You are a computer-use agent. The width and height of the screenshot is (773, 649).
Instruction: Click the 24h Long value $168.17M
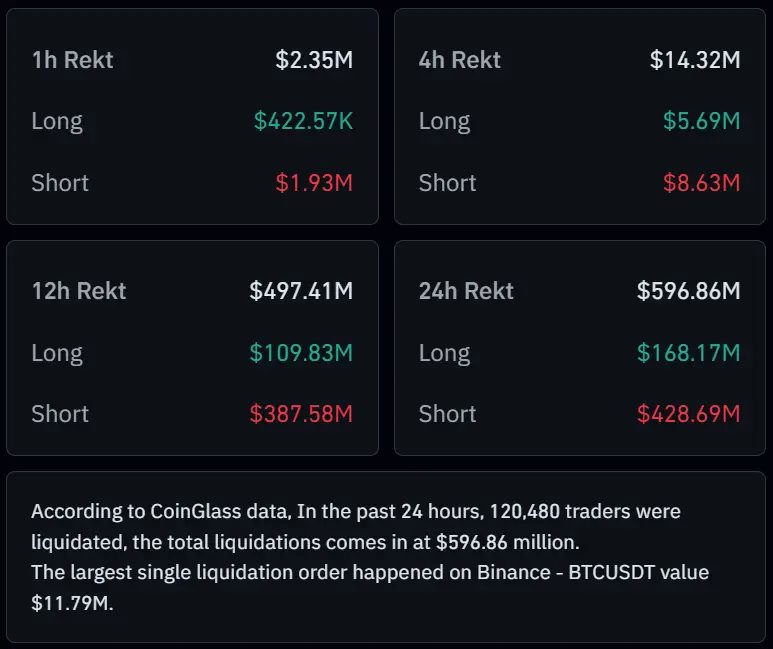coord(688,353)
